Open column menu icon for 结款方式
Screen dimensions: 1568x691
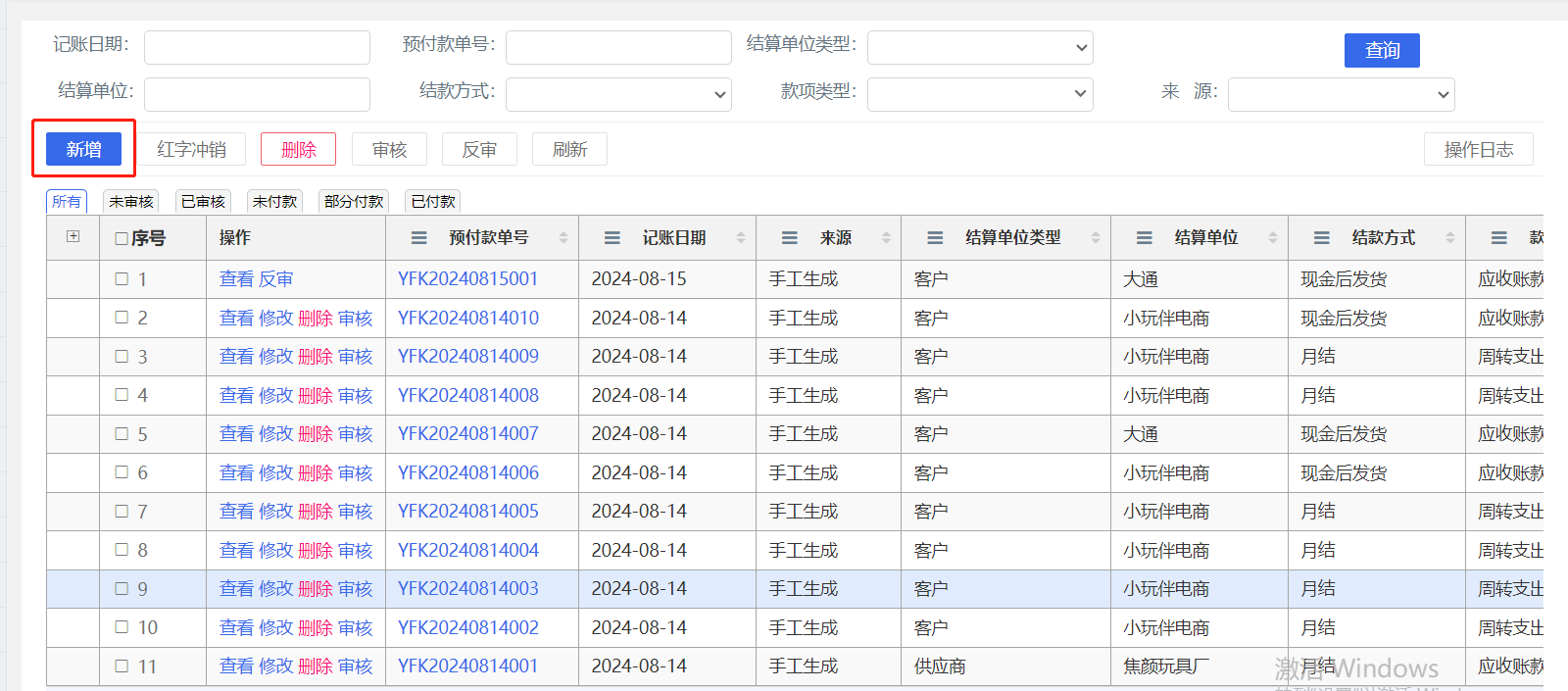1321,238
